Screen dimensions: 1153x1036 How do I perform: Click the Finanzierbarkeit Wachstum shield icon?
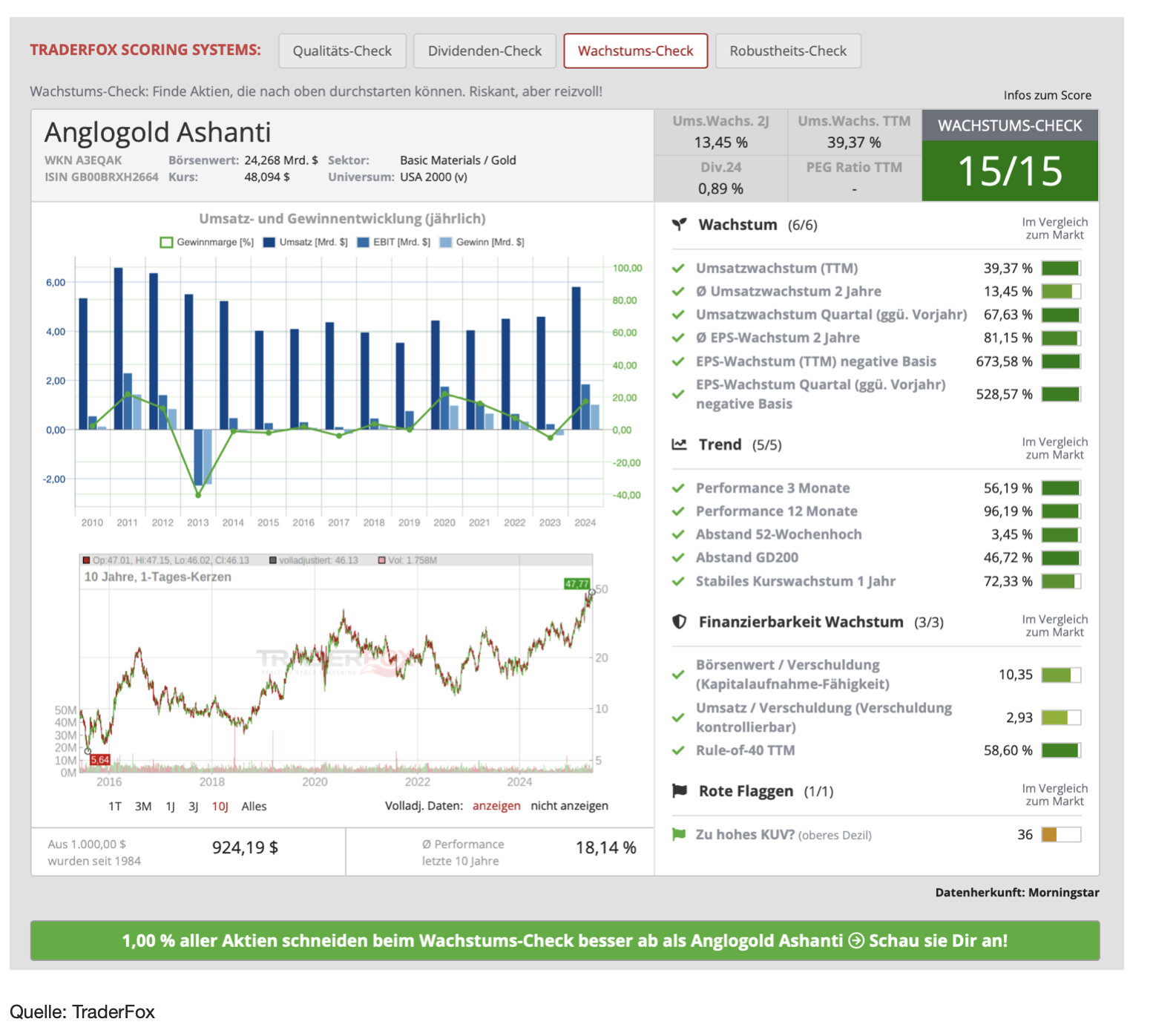(679, 622)
